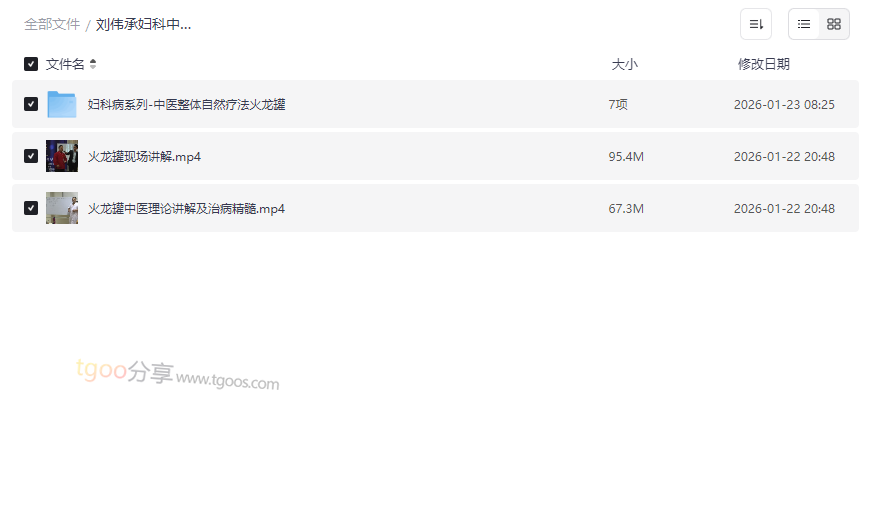
Task: Open the folder name 妇科病系列-中医整体自然疗法火龙罐
Action: click(186, 104)
